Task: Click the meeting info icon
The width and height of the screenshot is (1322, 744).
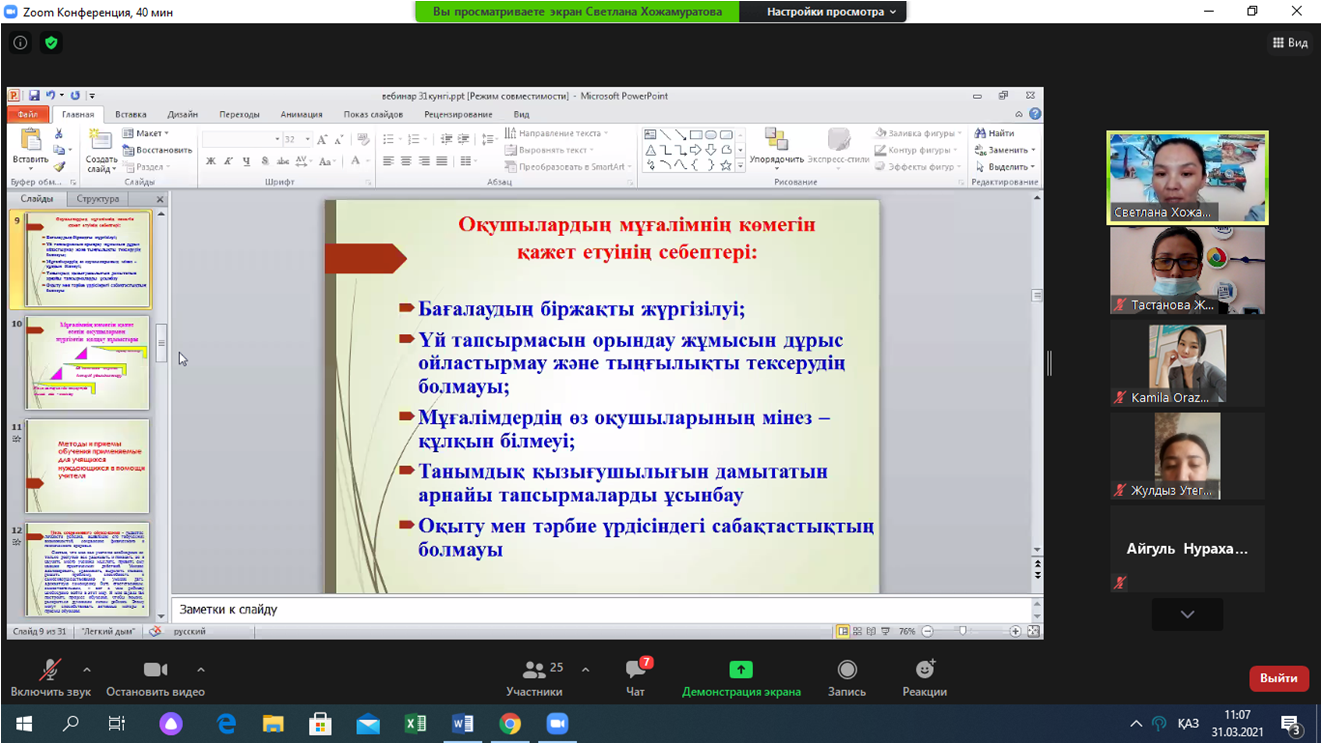Action: [x=20, y=43]
